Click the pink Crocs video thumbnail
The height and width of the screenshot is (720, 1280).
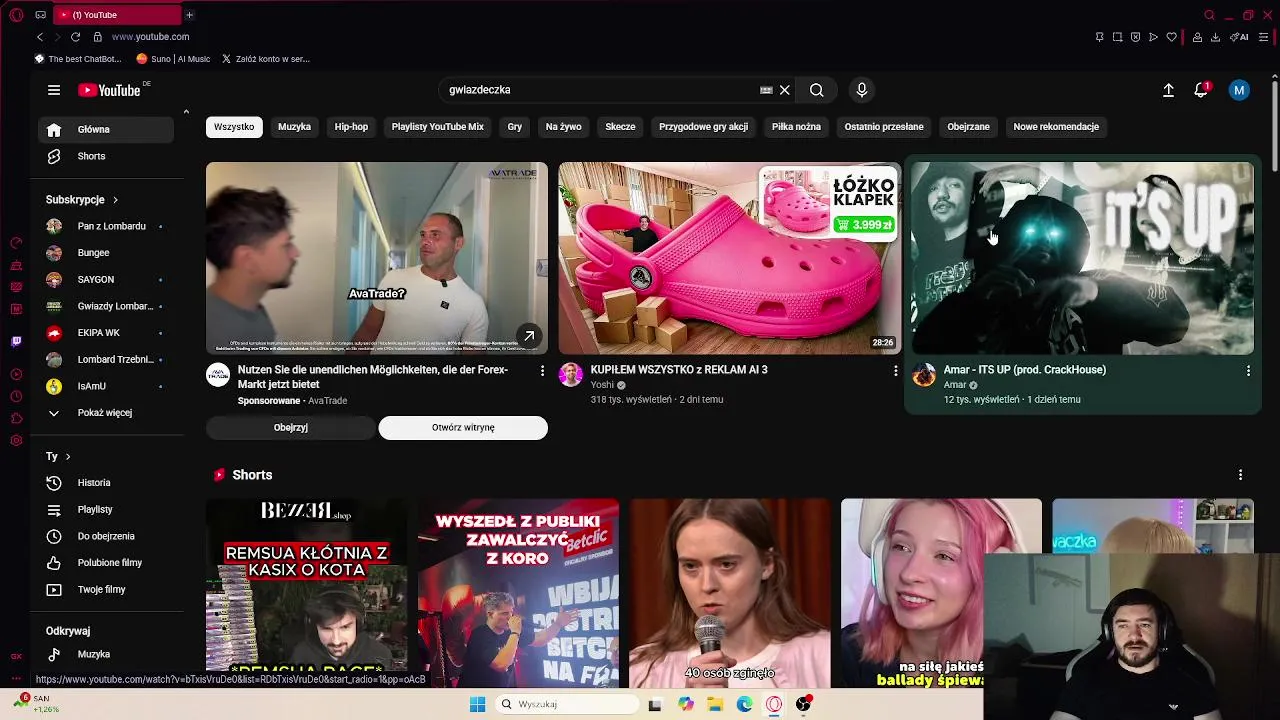pos(730,258)
